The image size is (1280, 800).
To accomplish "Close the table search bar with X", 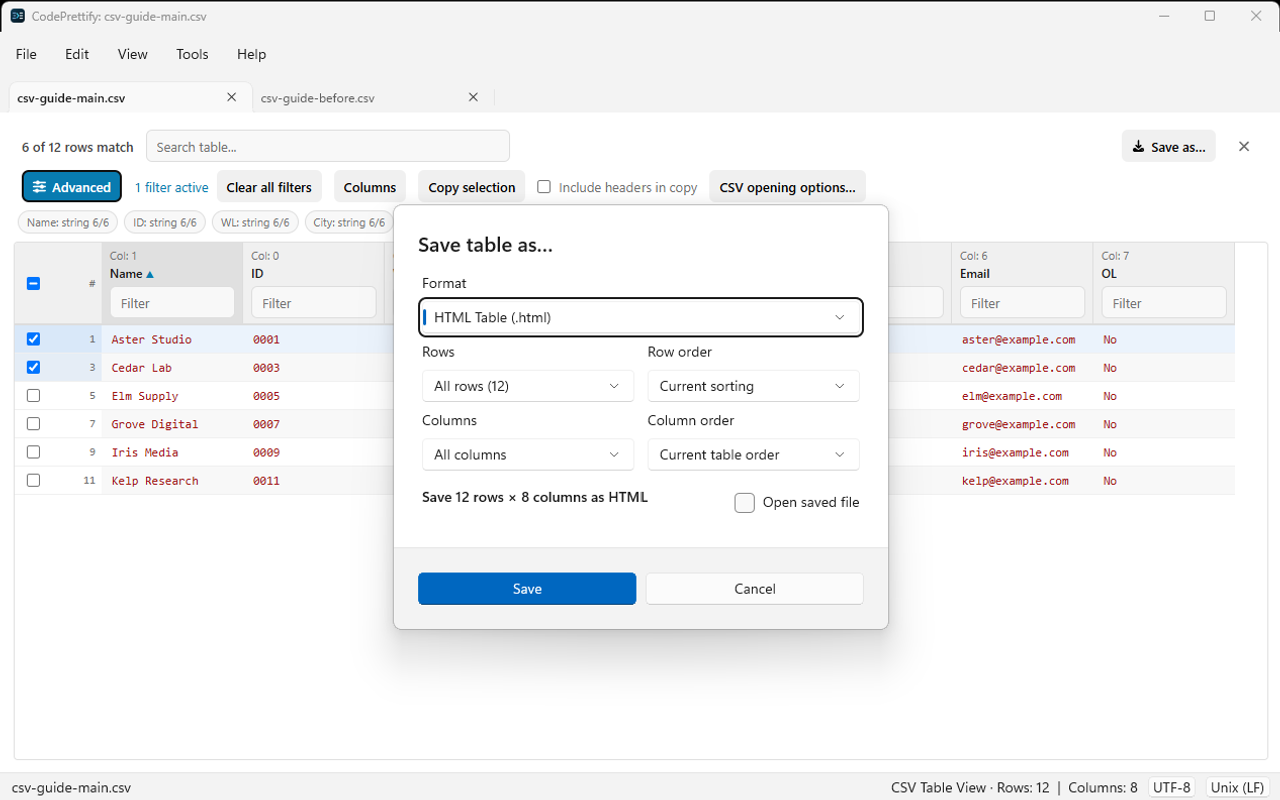I will pyautogui.click(x=1244, y=146).
